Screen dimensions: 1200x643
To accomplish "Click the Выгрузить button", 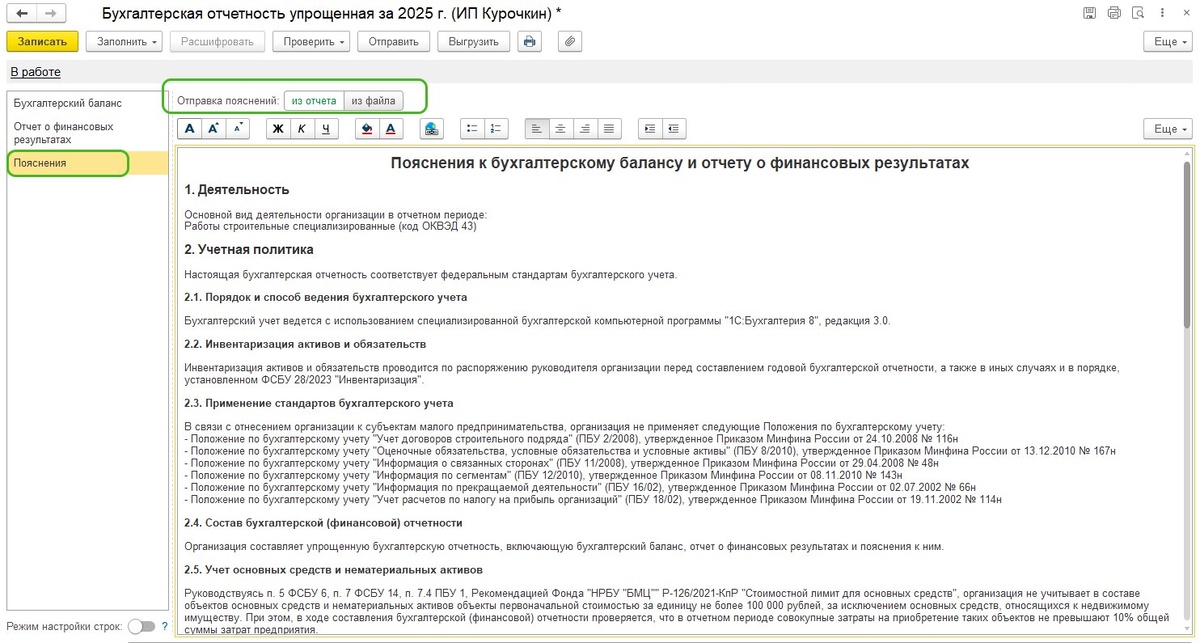I will click(474, 41).
